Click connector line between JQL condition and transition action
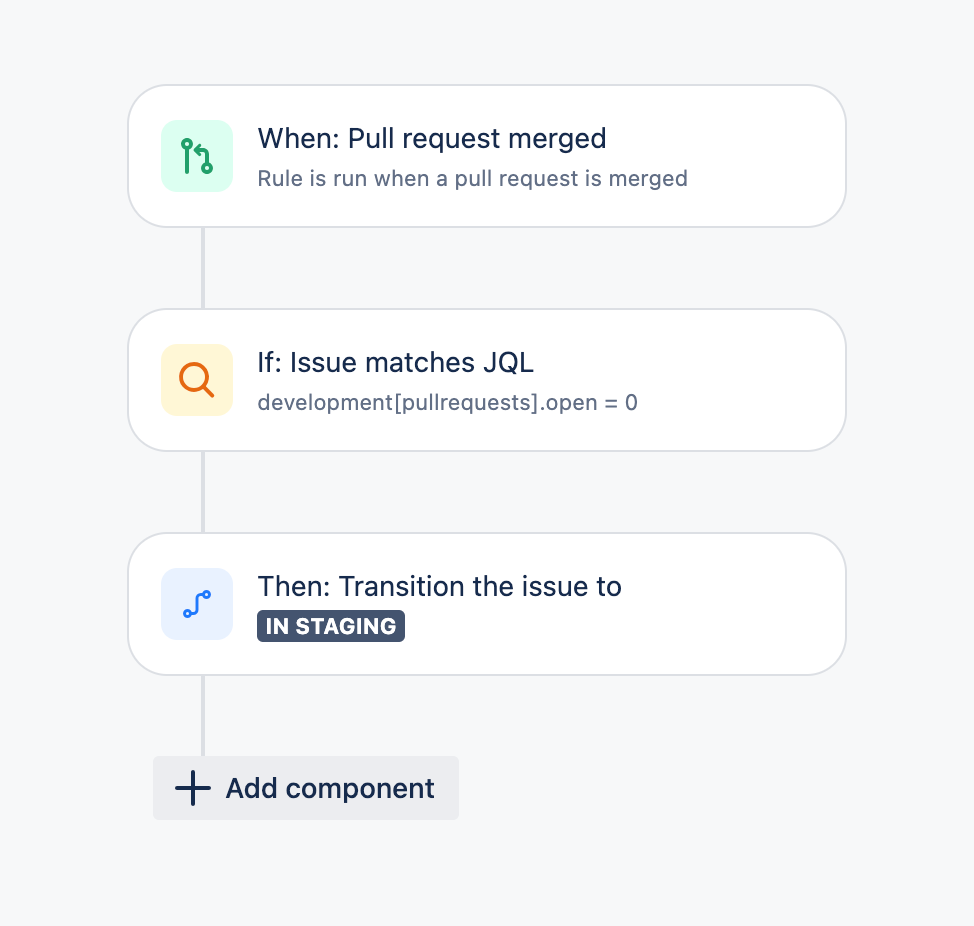The height and width of the screenshot is (926, 974). pos(203,492)
